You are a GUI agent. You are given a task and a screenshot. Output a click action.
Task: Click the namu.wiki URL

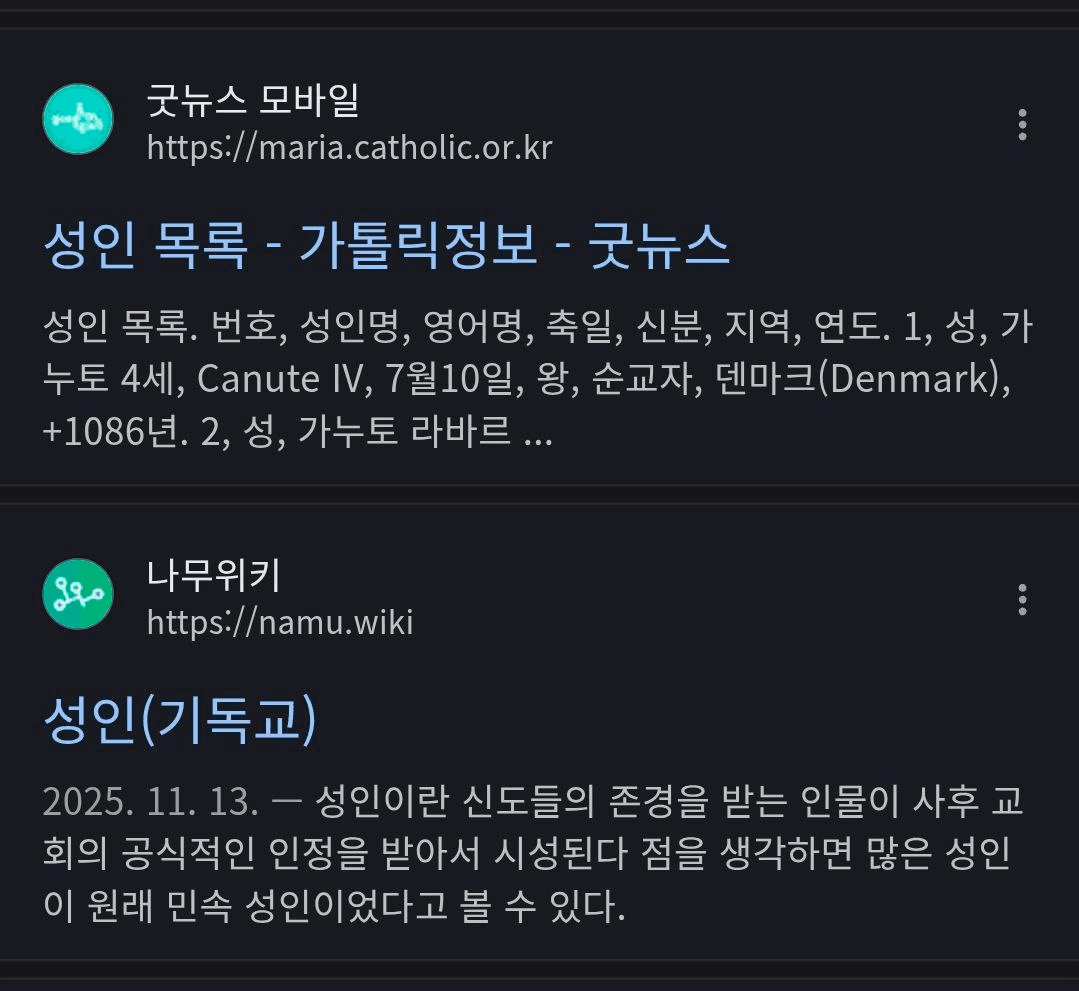280,623
